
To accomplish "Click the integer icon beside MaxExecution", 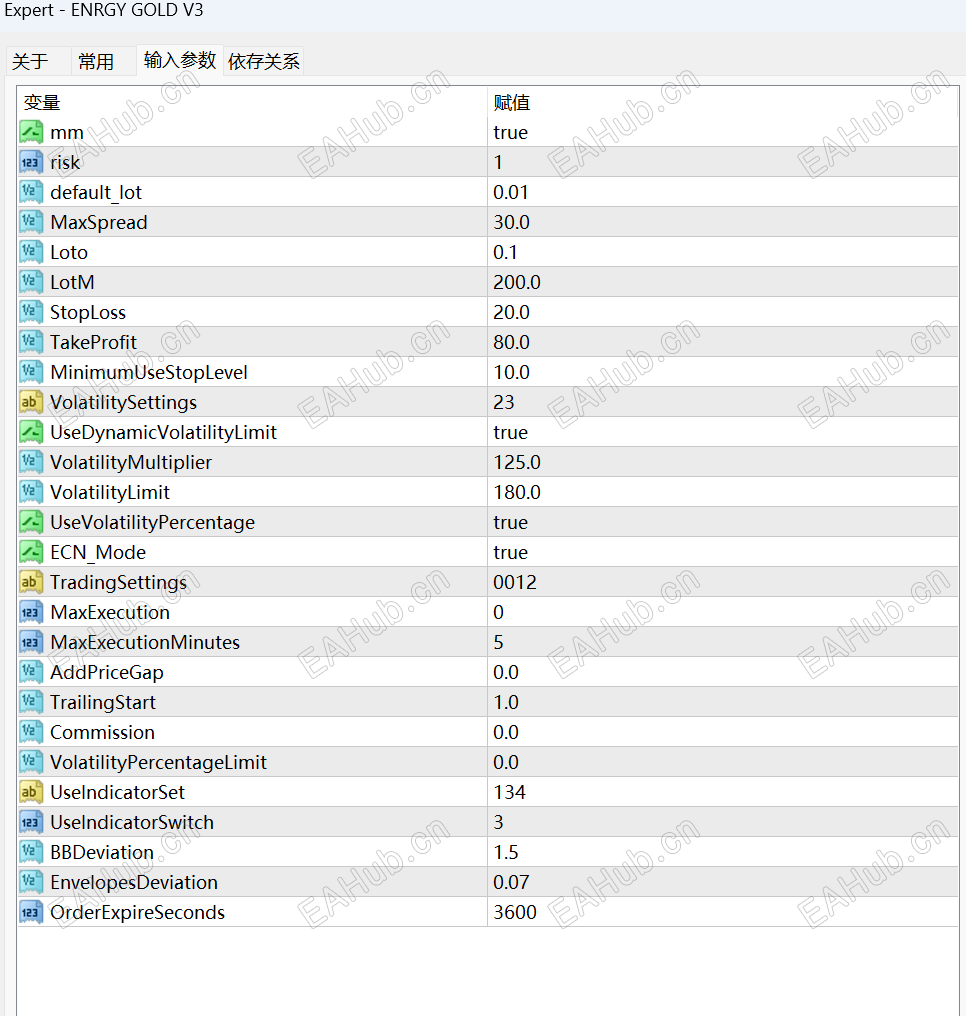I will (30, 612).
